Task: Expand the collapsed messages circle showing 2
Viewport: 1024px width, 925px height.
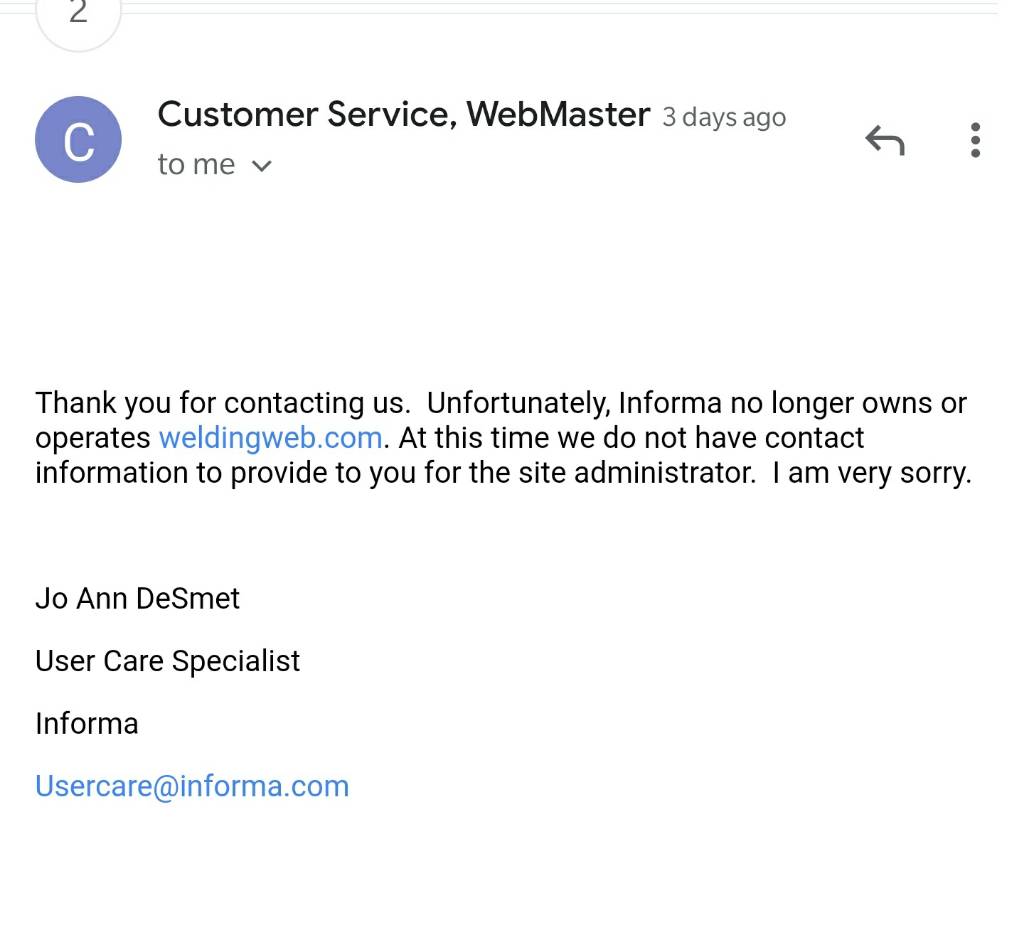Action: pyautogui.click(x=78, y=14)
